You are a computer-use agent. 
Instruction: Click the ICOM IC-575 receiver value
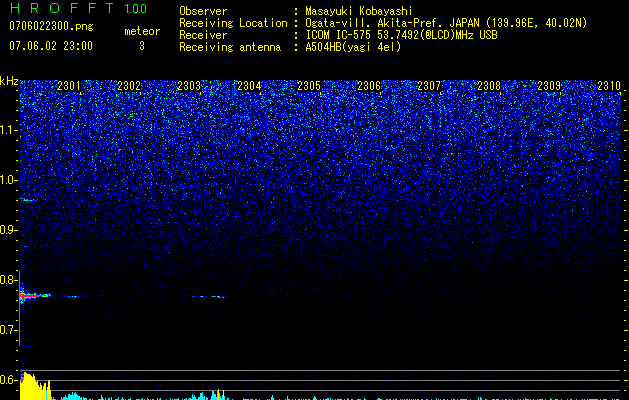(402, 35)
